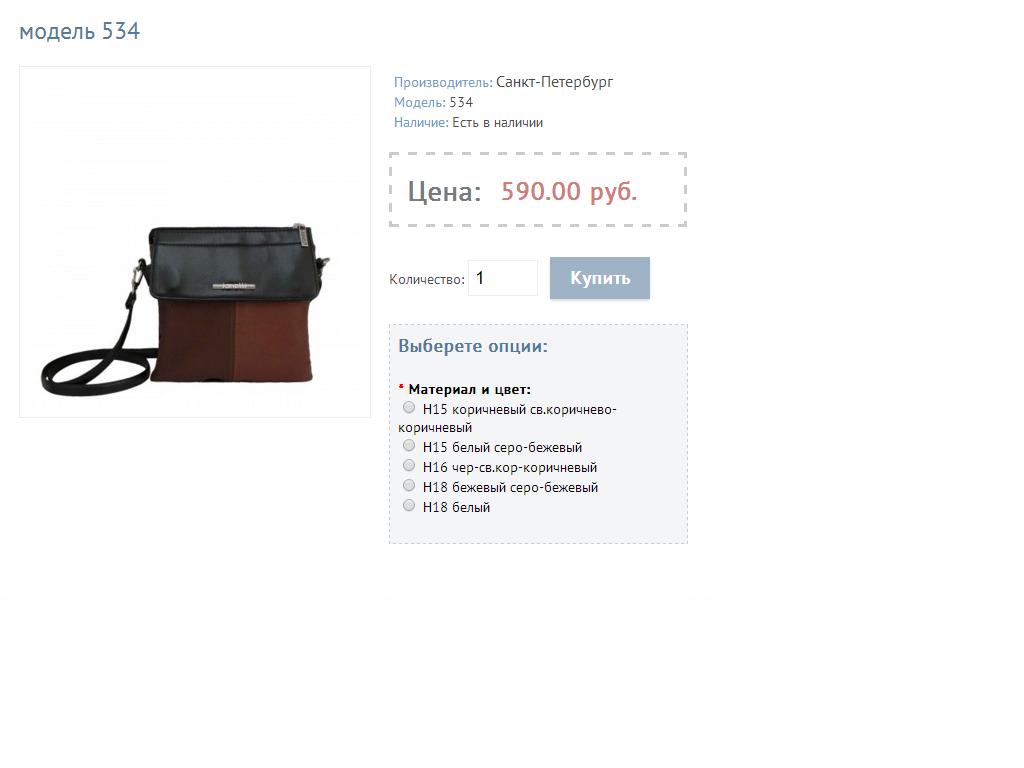This screenshot has width=1024, height=768.
Task: Open the product photo of the bag
Action: click(195, 242)
